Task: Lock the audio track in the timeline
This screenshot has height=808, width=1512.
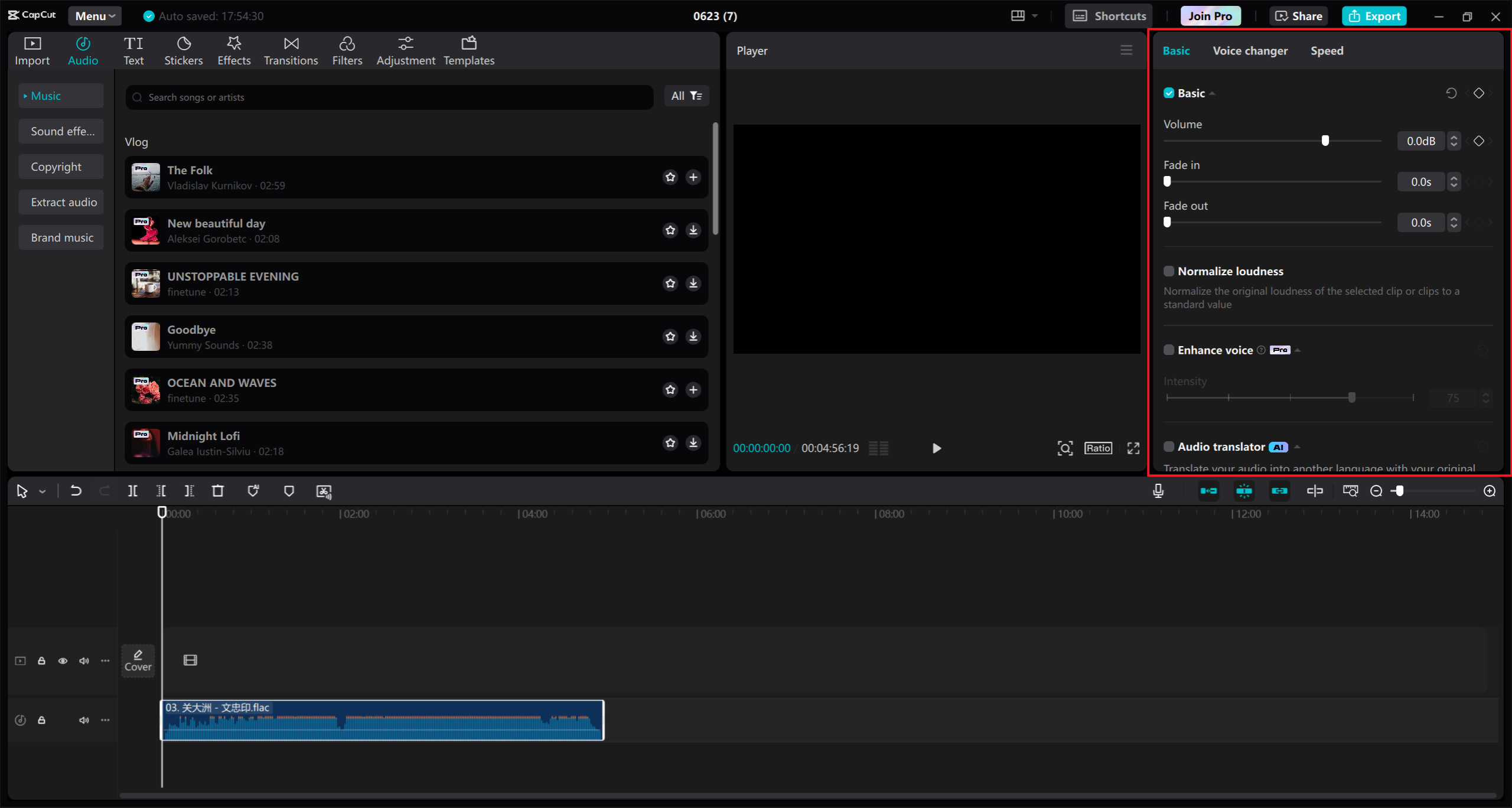Action: (x=41, y=720)
